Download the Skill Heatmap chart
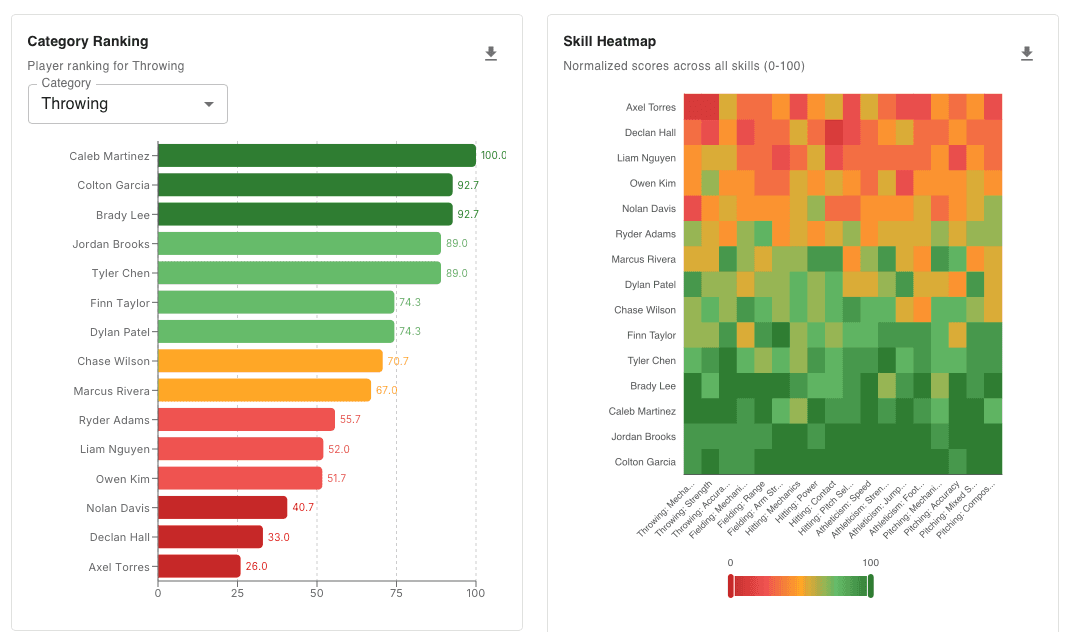The height and width of the screenshot is (632, 1070). pos(1027,53)
